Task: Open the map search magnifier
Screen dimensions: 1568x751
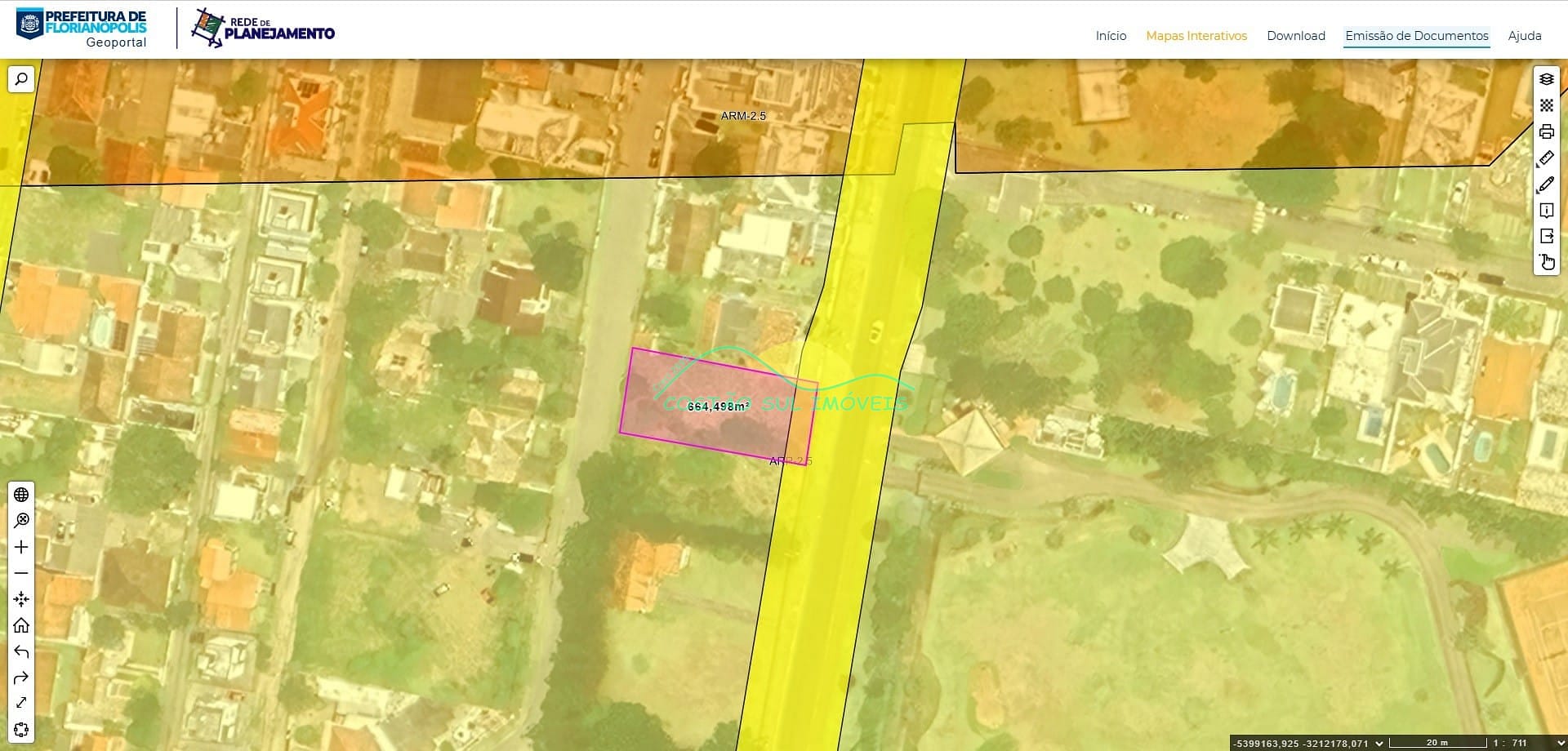Action: (x=21, y=79)
